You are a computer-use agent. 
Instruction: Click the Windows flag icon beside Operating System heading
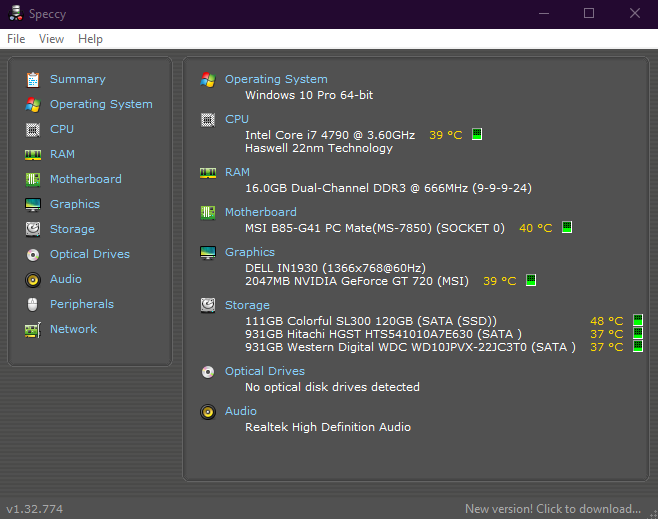point(208,80)
